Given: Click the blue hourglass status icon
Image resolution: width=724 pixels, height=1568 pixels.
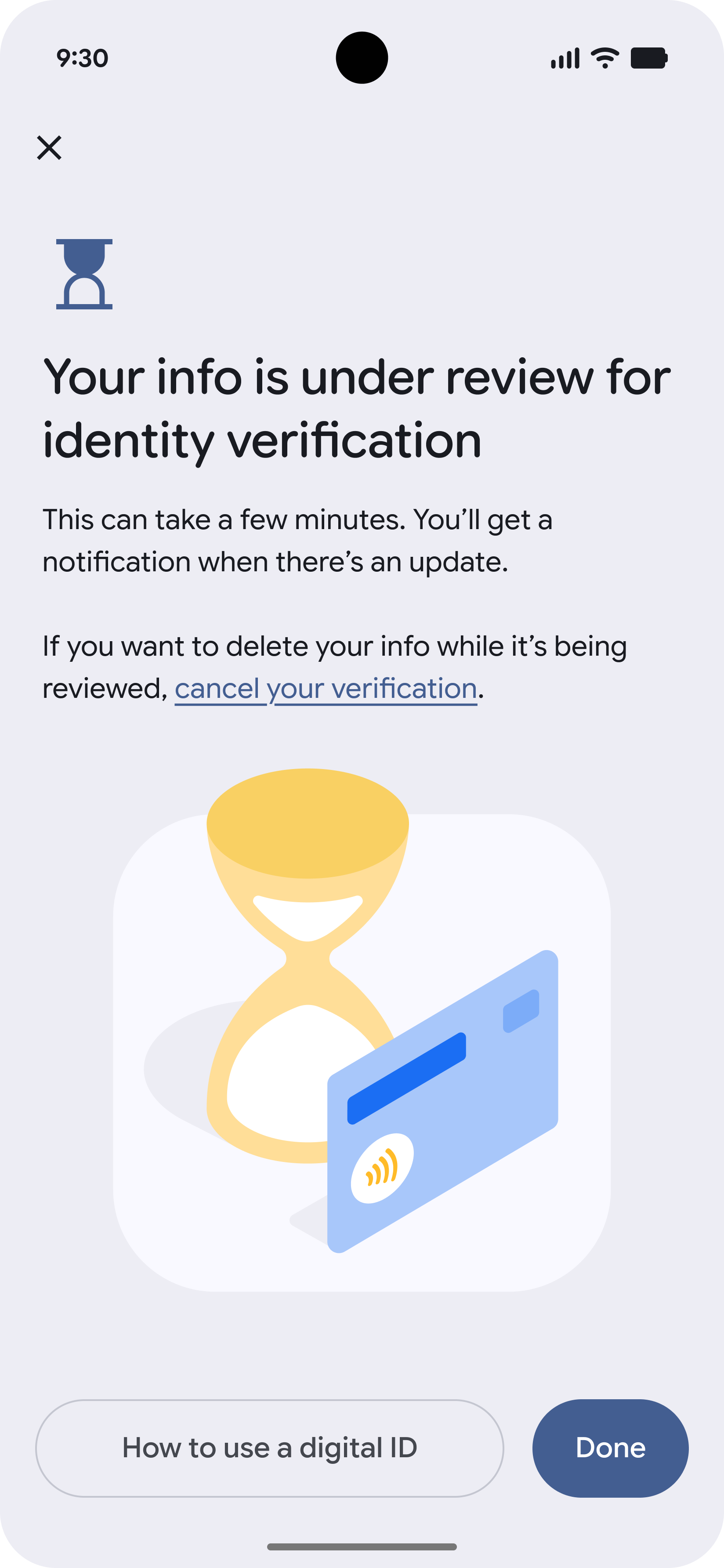Looking at the screenshot, I should point(84,274).
